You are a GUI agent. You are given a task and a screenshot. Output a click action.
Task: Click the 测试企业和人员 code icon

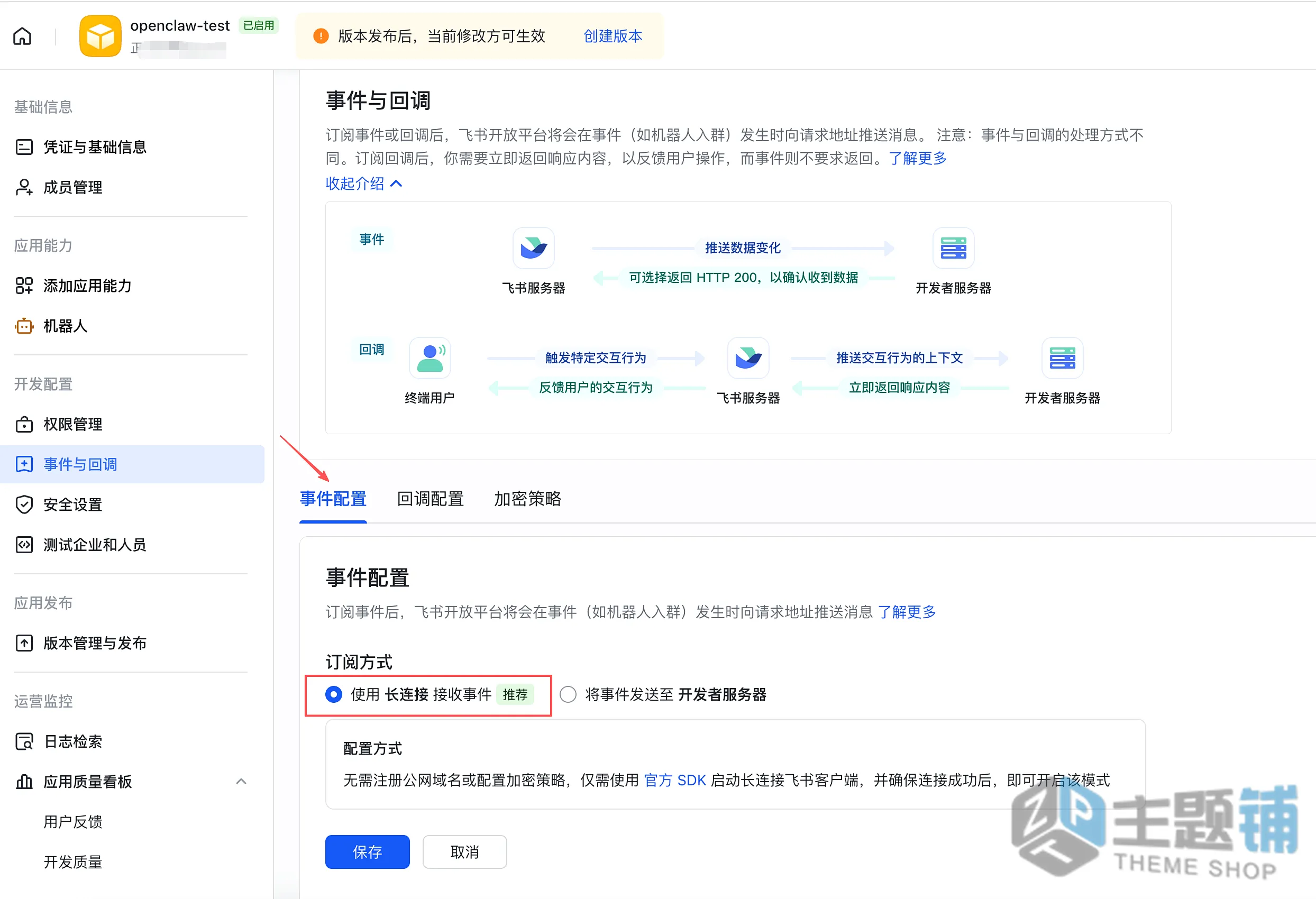pos(24,545)
